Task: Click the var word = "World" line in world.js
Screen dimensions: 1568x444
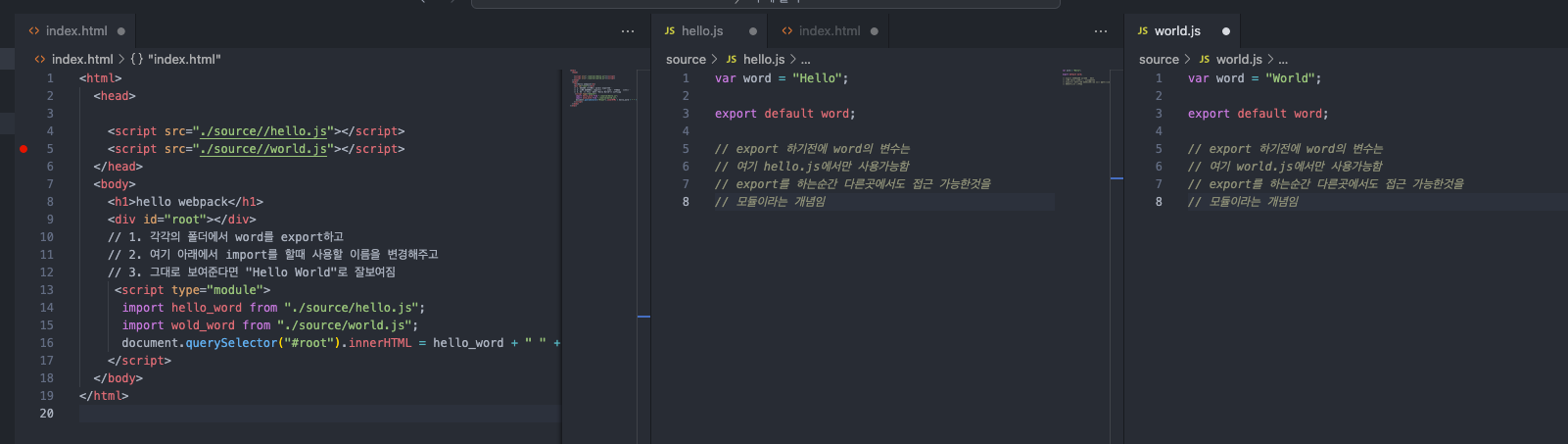Action: tap(1255, 78)
